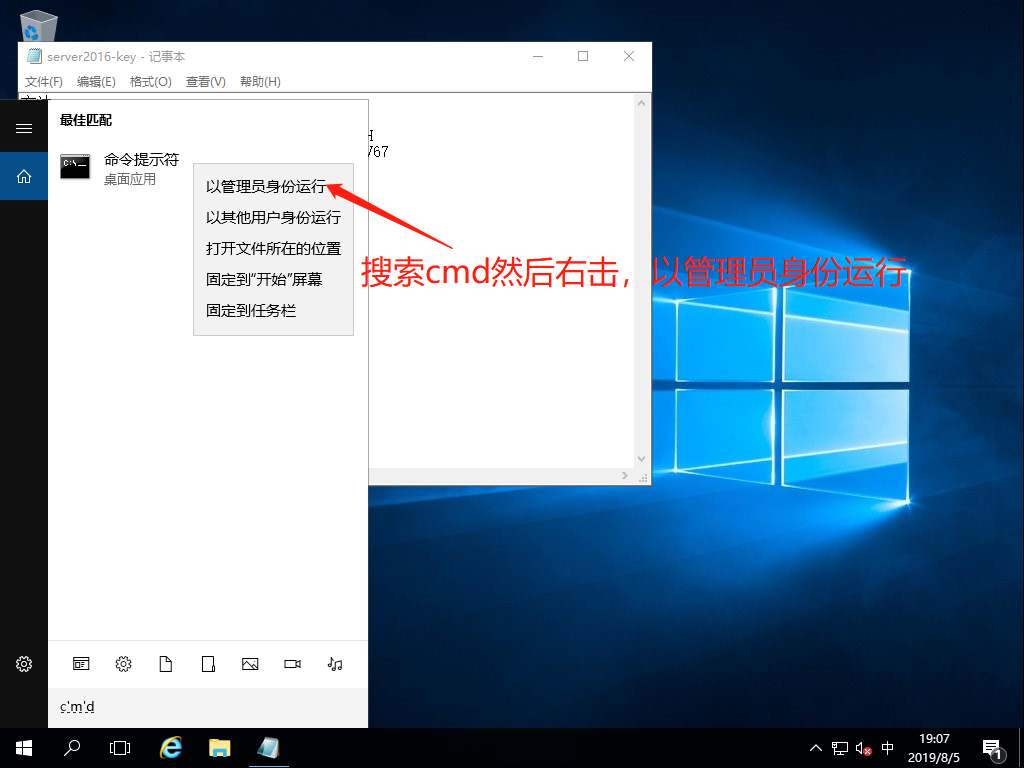This screenshot has height=768, width=1024.
Task: Open Notepad's Help menu 帮助(H)
Action: tap(261, 82)
